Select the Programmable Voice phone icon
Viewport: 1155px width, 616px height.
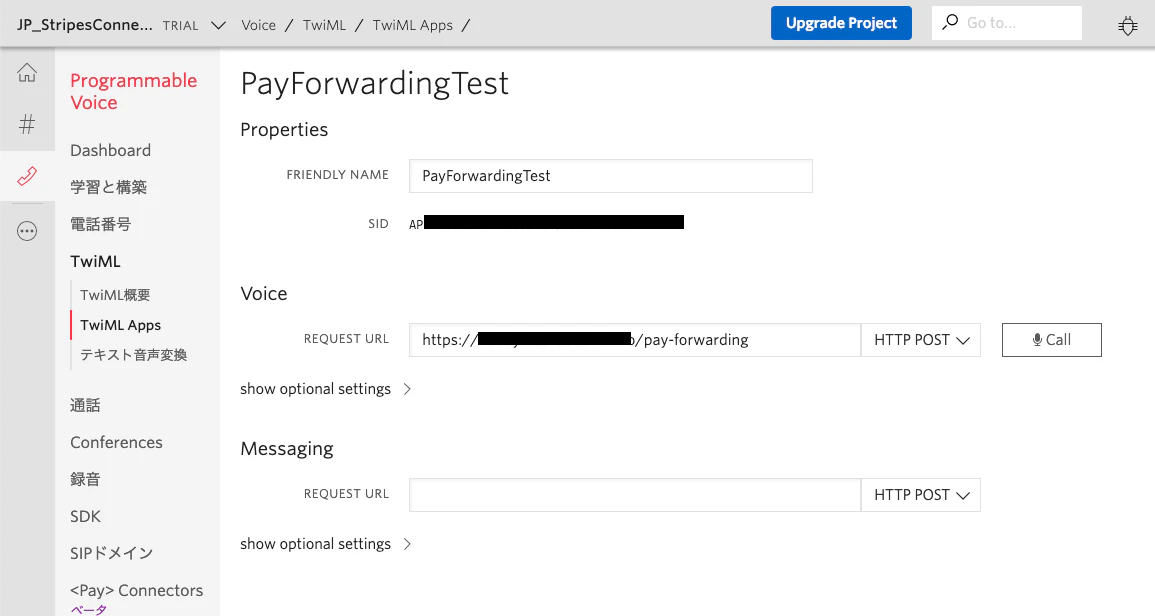[x=27, y=176]
